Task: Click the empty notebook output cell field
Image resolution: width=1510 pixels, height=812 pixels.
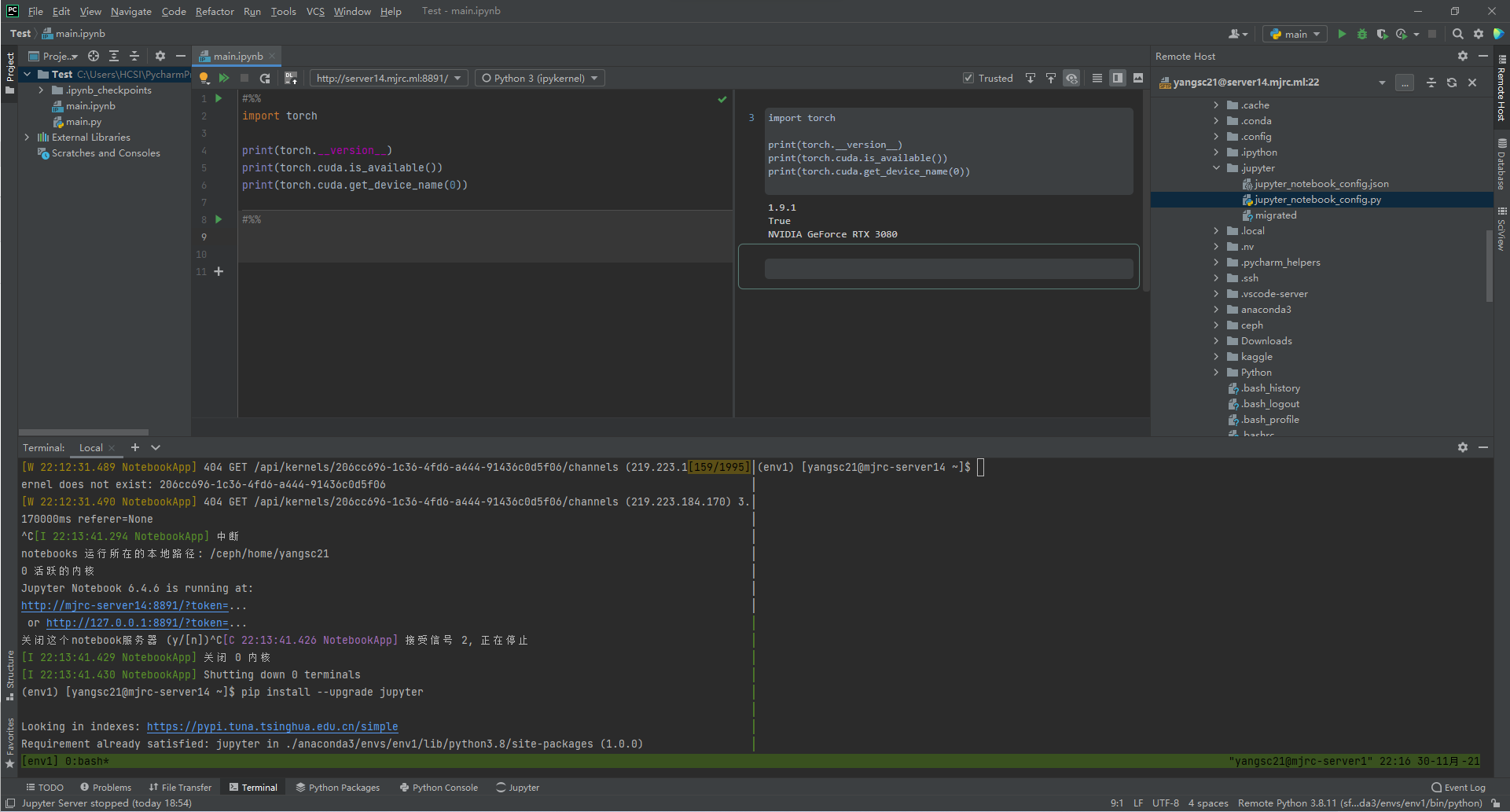Action: coord(949,269)
